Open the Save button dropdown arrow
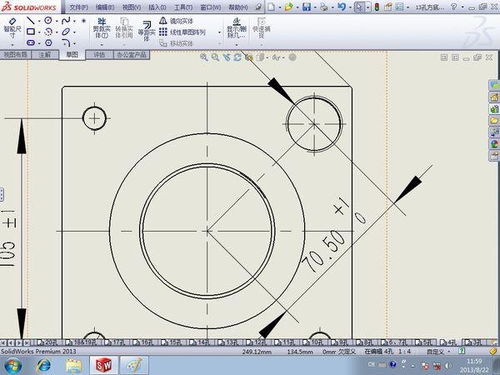Screen dimensions: 500x375 tap(314, 7)
